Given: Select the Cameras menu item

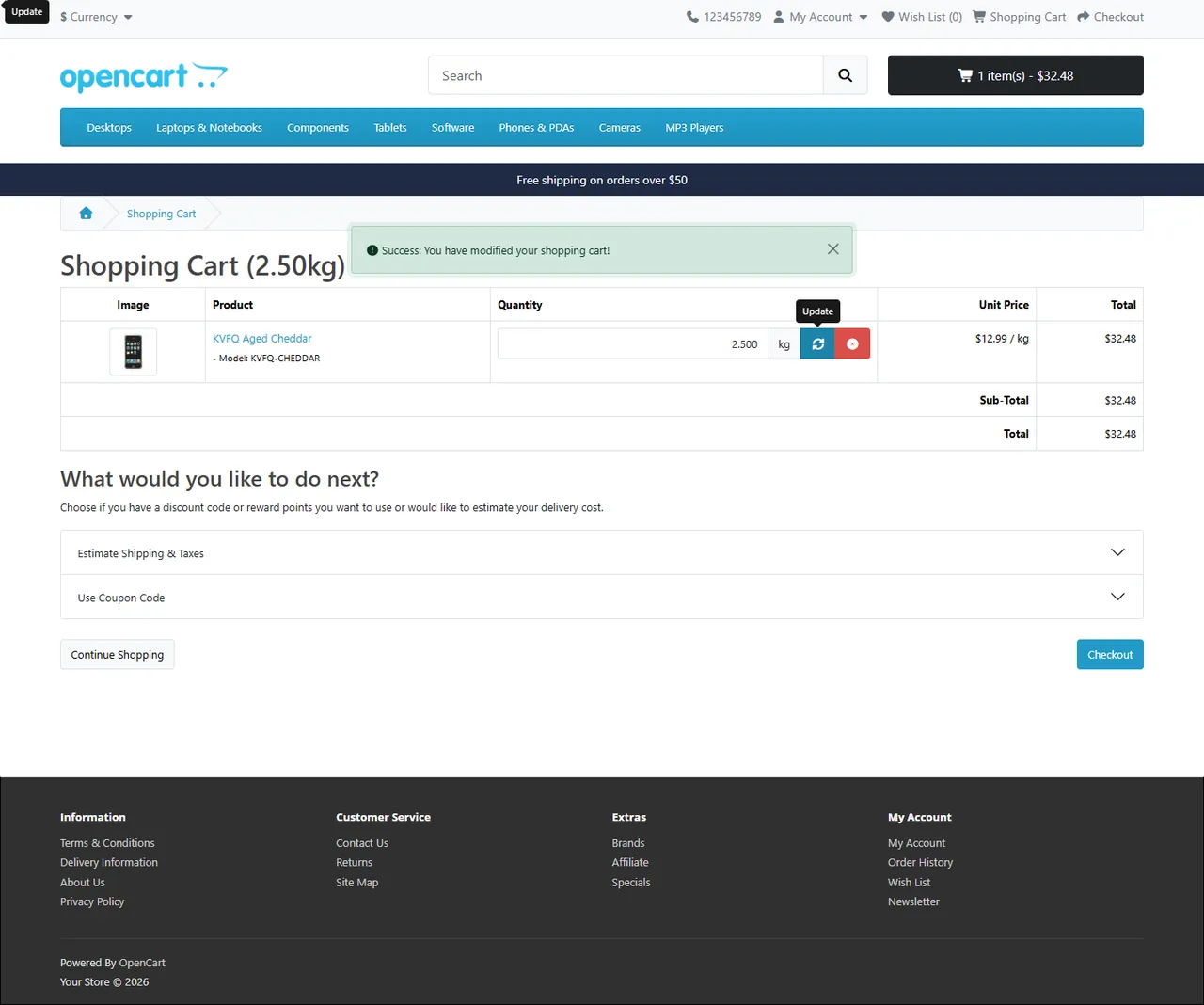Looking at the screenshot, I should (619, 128).
